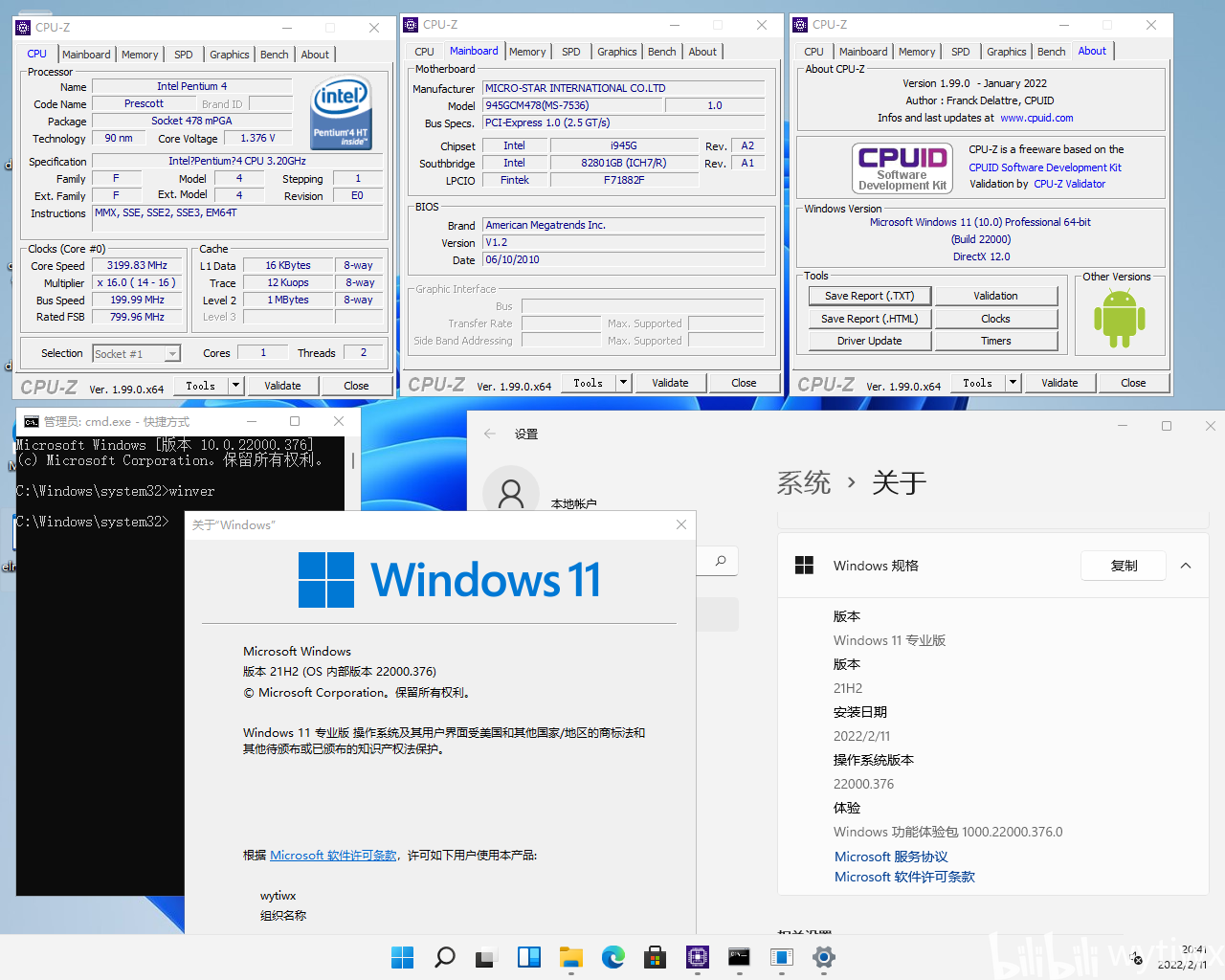Expand the Socket #1 selection dropdown

point(172,354)
